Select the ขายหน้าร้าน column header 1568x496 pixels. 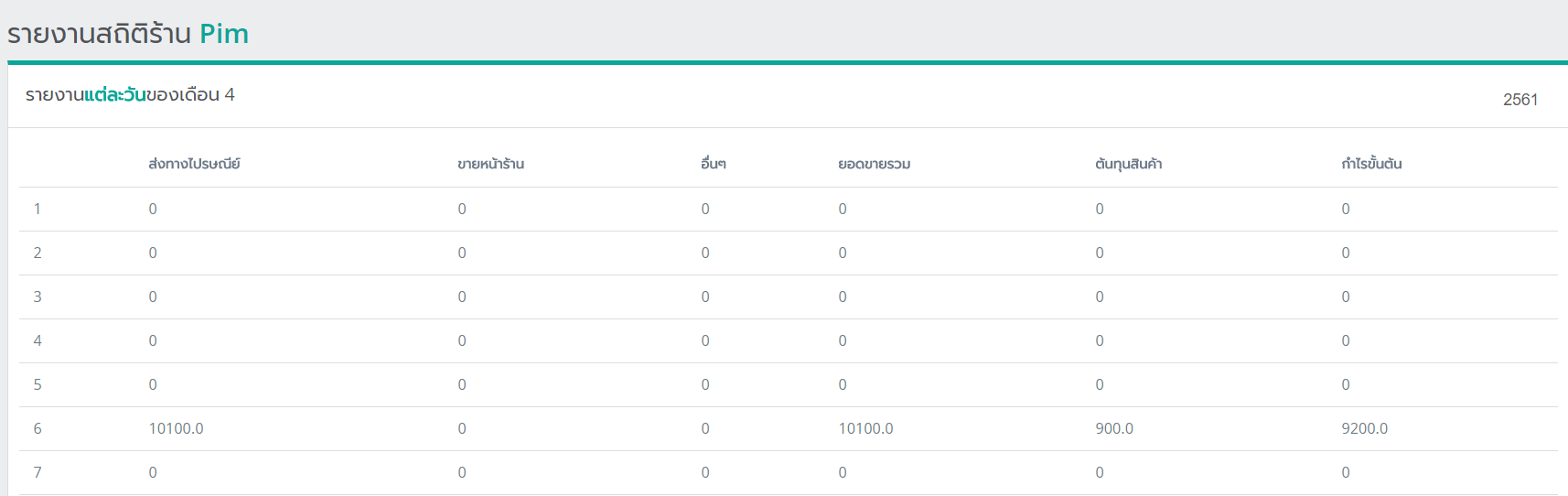point(490,165)
